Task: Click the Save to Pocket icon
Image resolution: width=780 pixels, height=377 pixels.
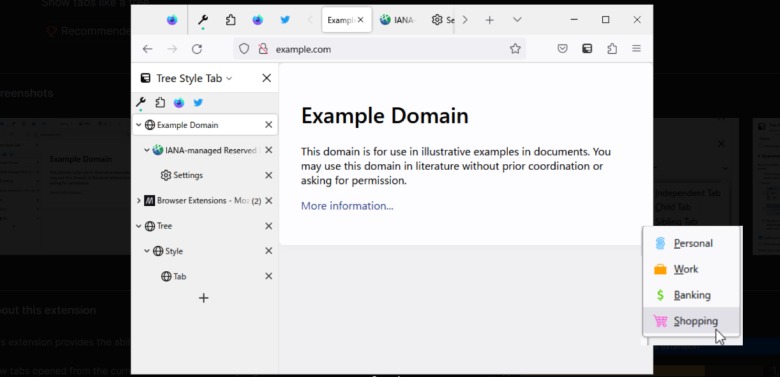Action: (x=562, y=49)
